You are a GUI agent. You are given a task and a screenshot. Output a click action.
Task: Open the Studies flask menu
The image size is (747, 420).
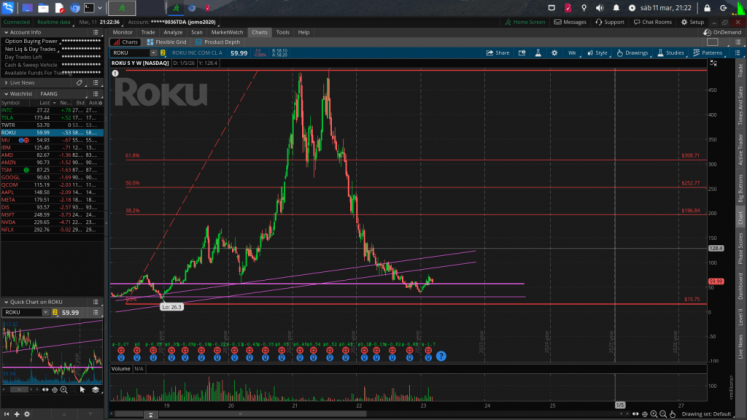671,53
